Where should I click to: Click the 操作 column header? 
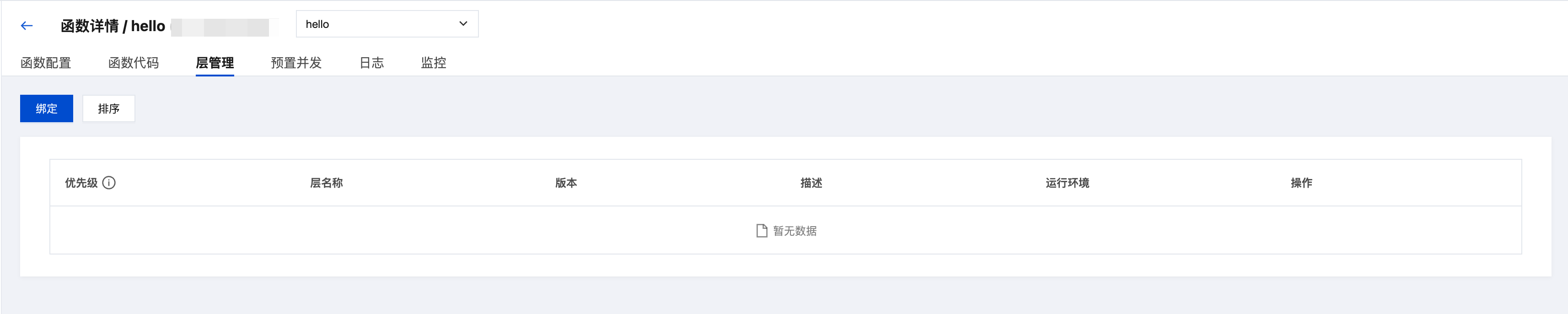click(1301, 183)
